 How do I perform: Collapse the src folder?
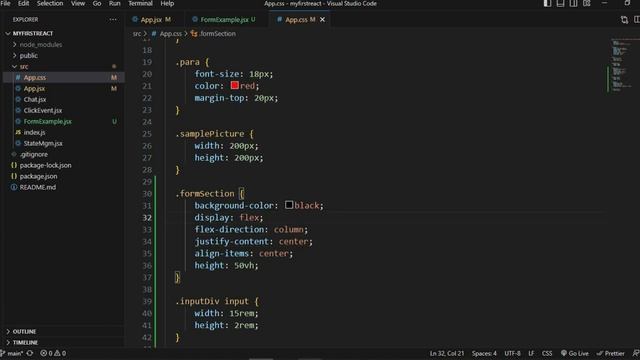coord(24,67)
